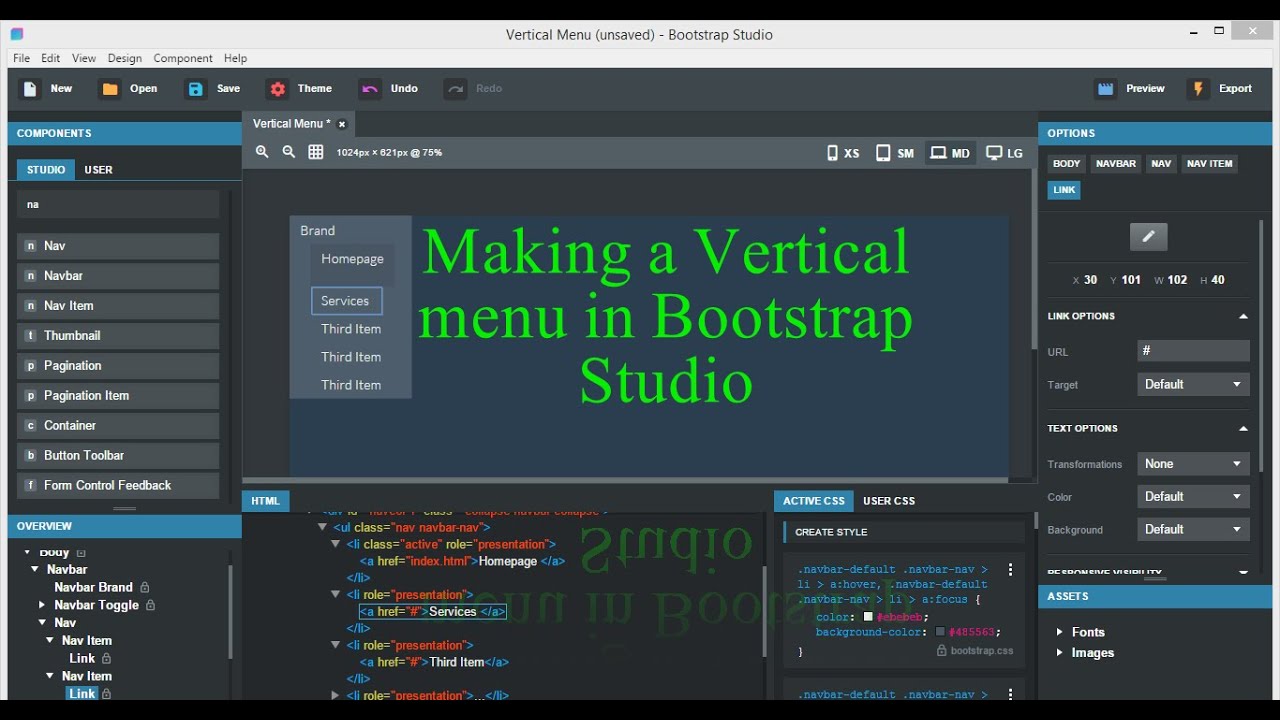Collapse the ul nav navbar-nav HTML node
Screen dimensions: 1280x720
click(322, 527)
